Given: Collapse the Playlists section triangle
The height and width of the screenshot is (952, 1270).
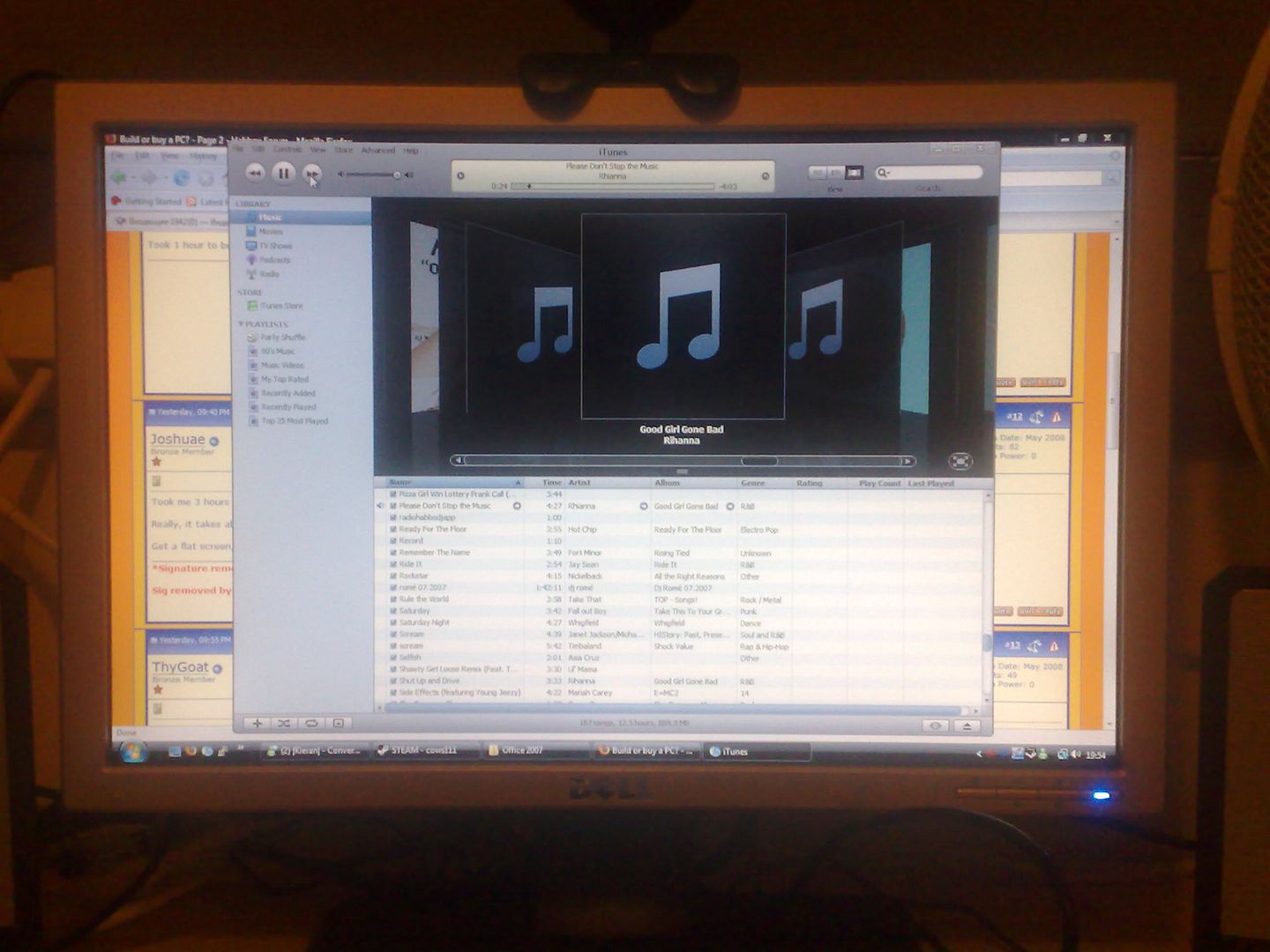Looking at the screenshot, I should click(241, 324).
